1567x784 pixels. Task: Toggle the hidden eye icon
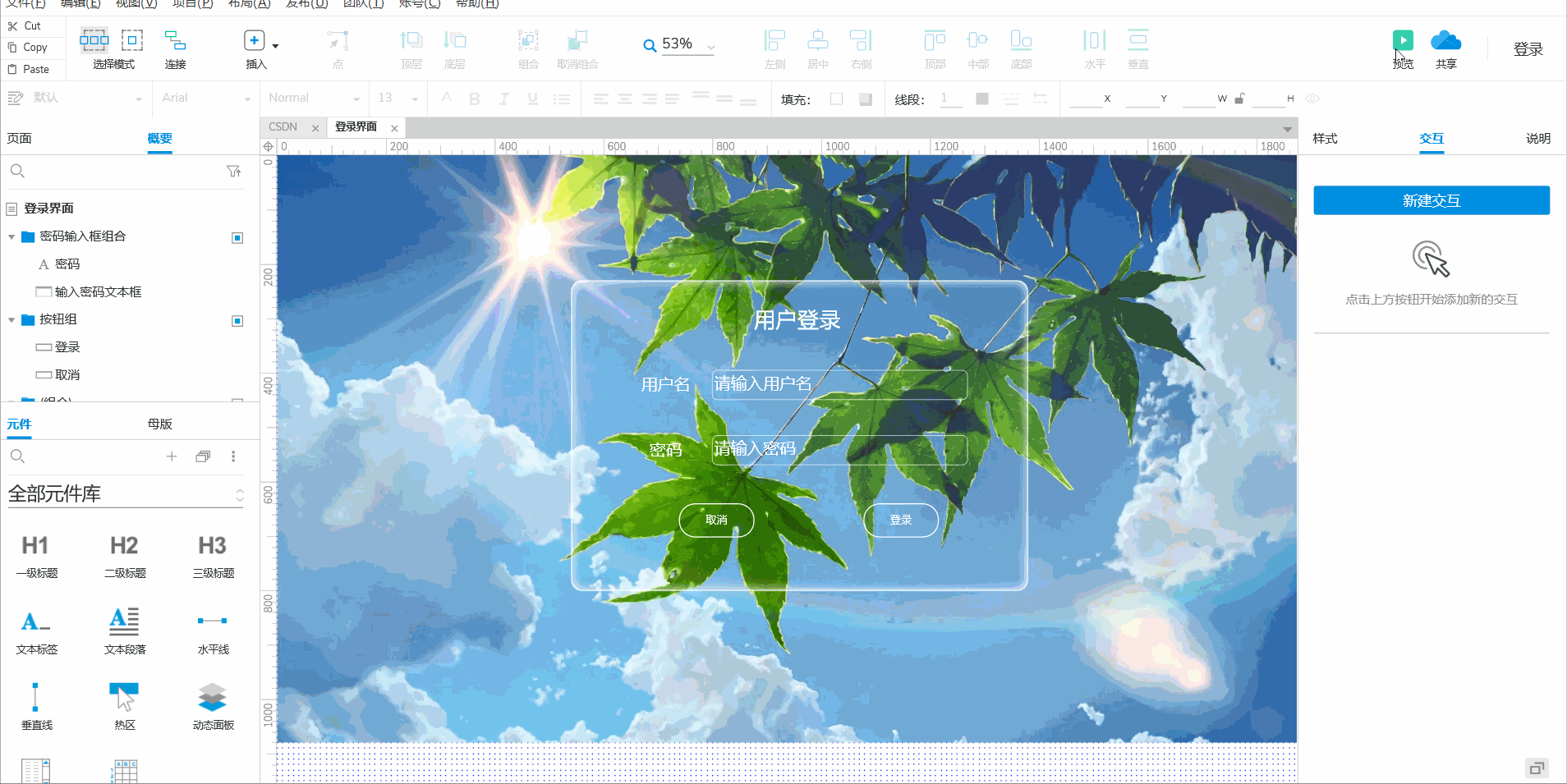point(1312,99)
